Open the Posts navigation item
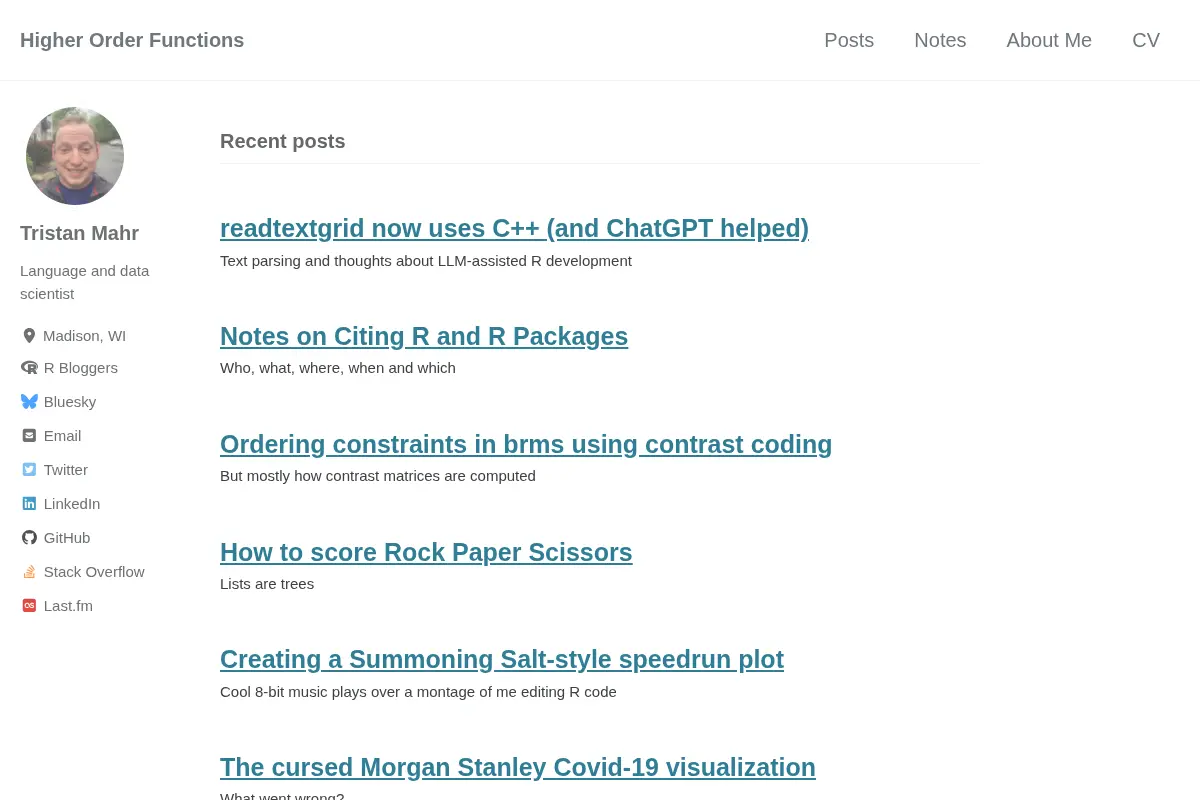Image resolution: width=1200 pixels, height=800 pixels. (849, 40)
